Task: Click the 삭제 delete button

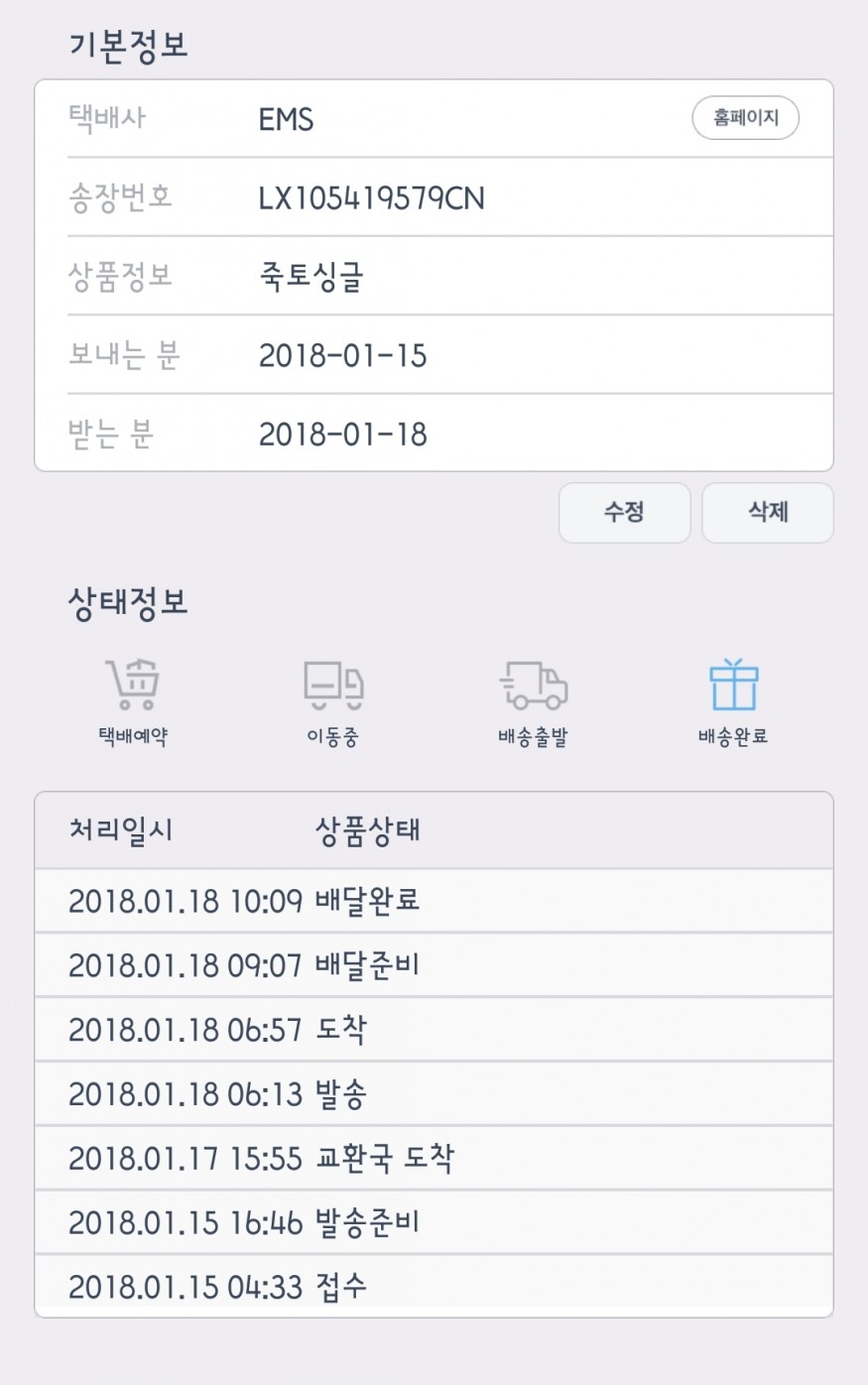Action: pos(768,512)
